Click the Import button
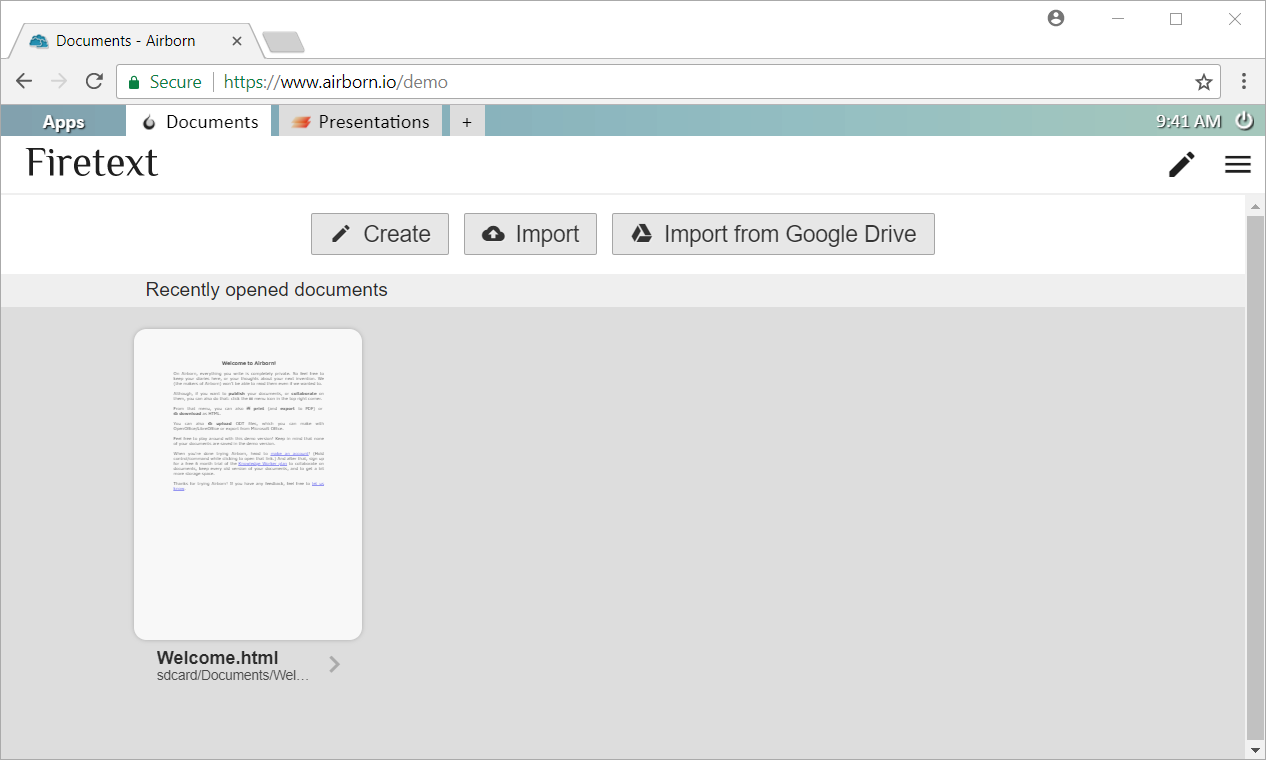The image size is (1266, 760). 531,234
